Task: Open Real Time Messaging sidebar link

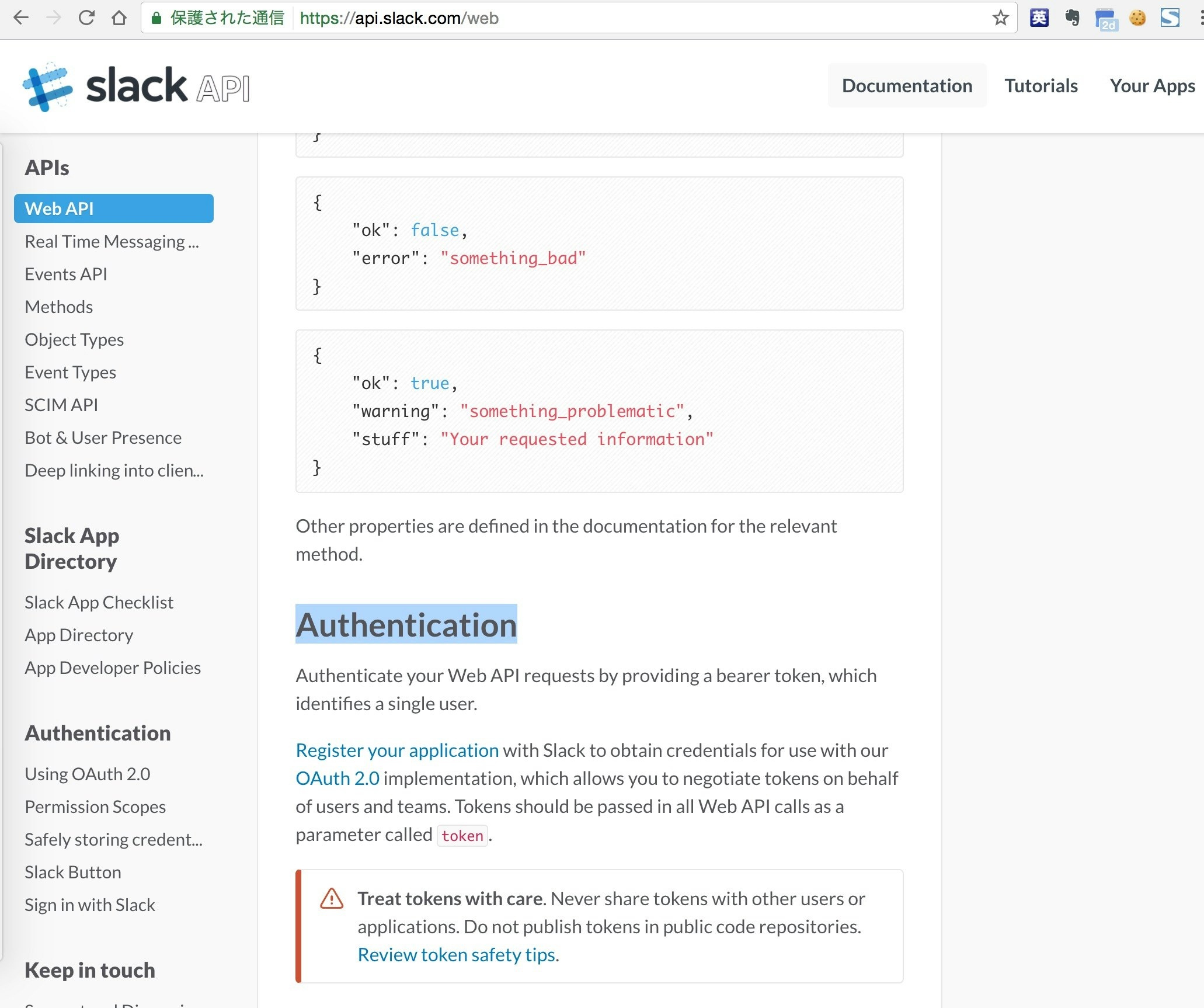Action: pos(112,241)
